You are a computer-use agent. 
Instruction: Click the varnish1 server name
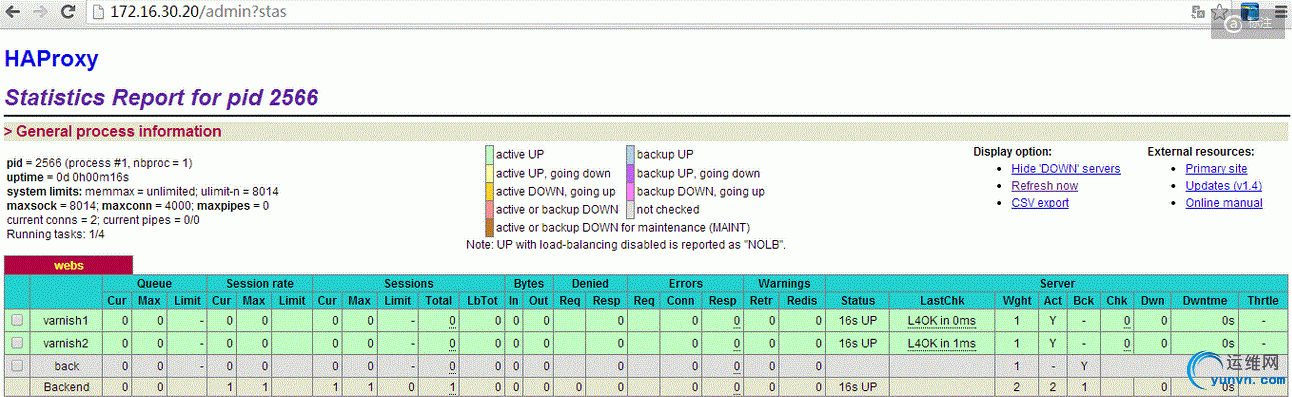pyautogui.click(x=67, y=321)
